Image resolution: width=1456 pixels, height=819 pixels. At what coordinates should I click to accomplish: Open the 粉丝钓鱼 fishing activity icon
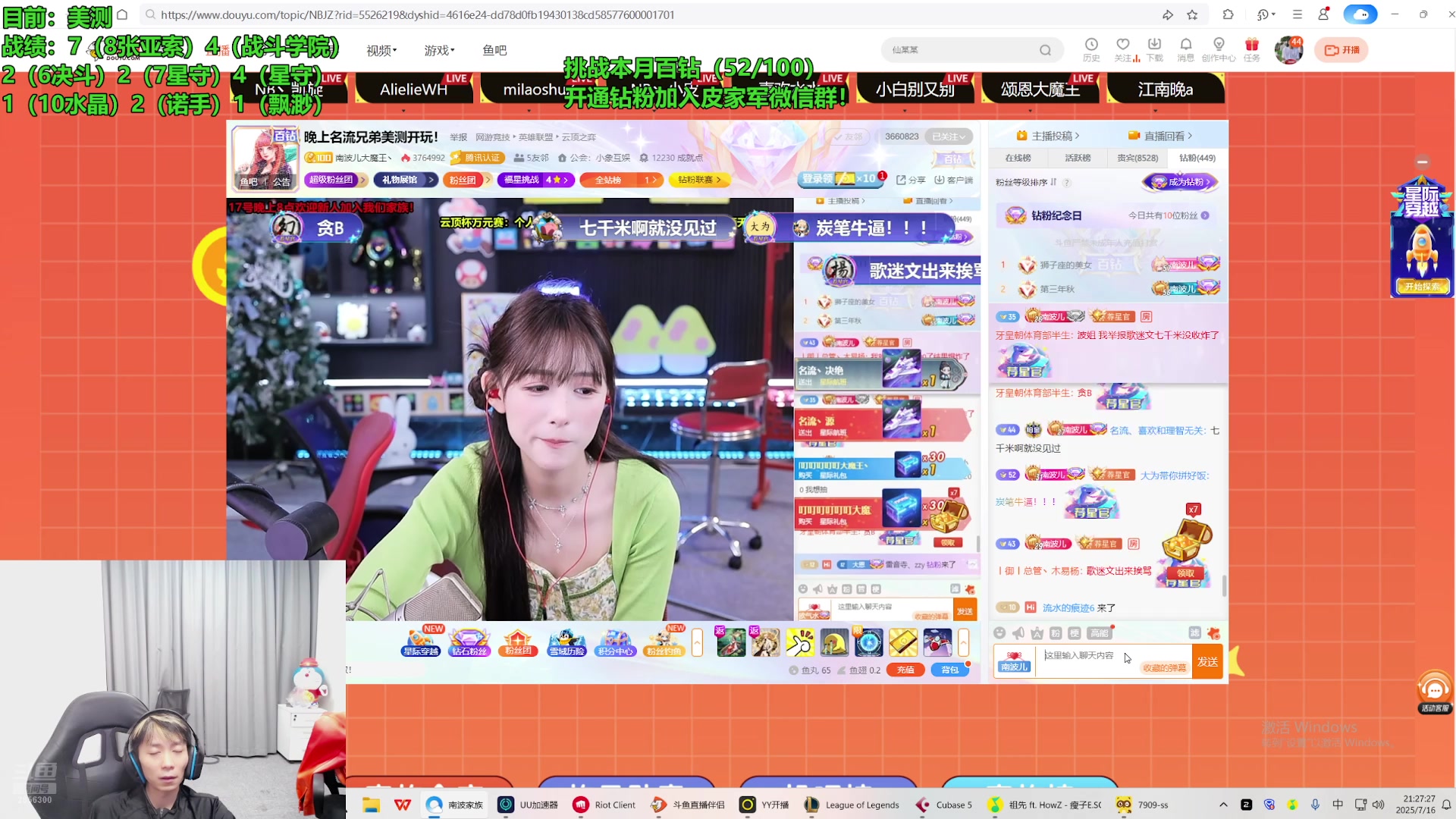pos(664,642)
